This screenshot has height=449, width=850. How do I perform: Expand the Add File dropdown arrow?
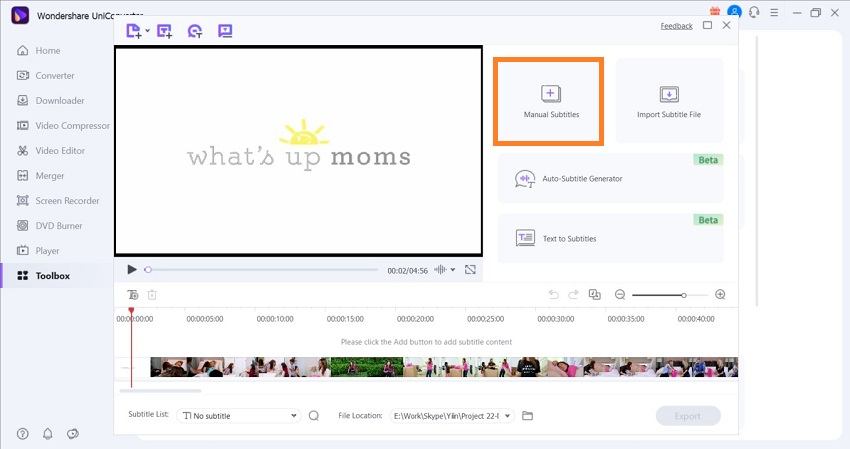(x=147, y=31)
